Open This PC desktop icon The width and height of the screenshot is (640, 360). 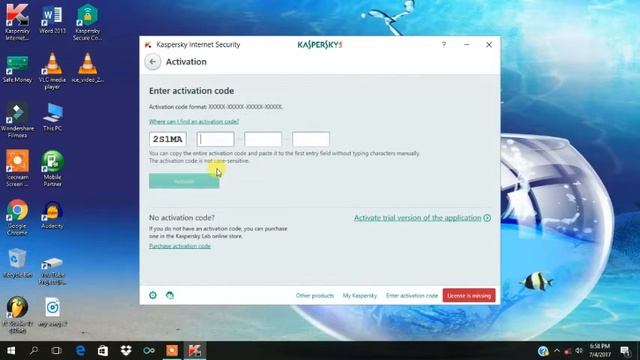point(52,117)
